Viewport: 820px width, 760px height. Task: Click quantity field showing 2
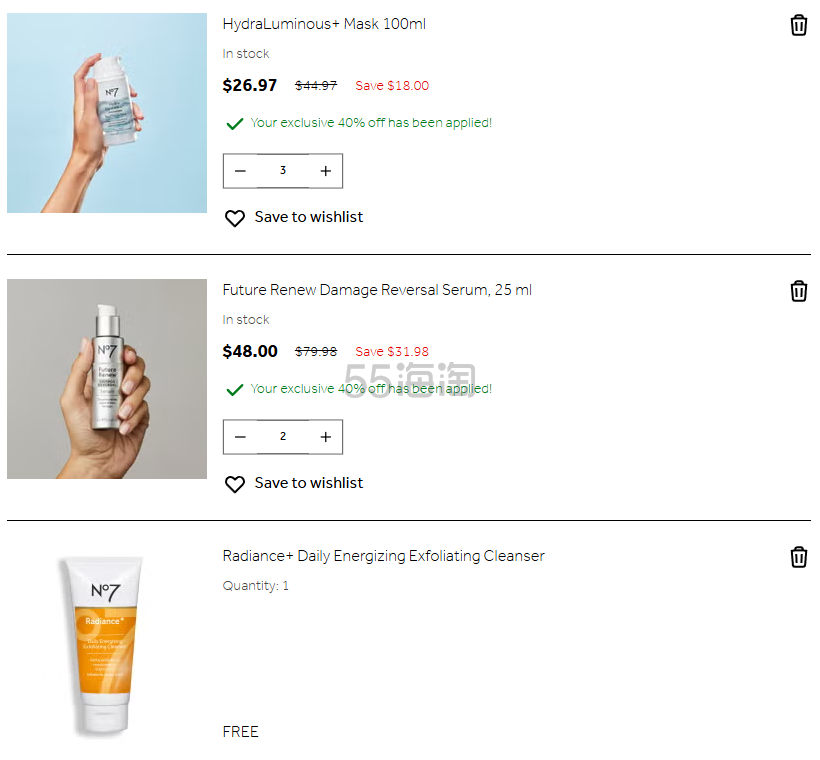click(283, 437)
